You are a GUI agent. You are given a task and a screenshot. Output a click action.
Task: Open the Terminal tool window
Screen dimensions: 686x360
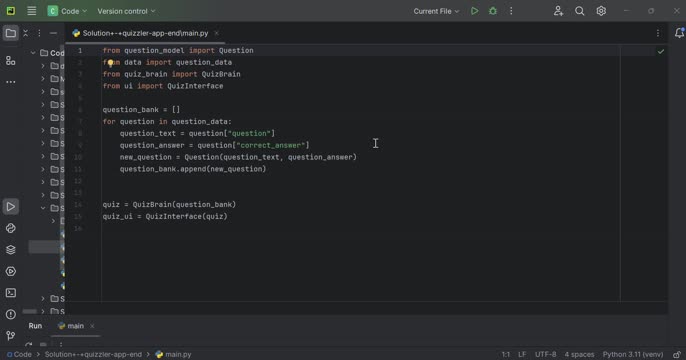[x=10, y=293]
